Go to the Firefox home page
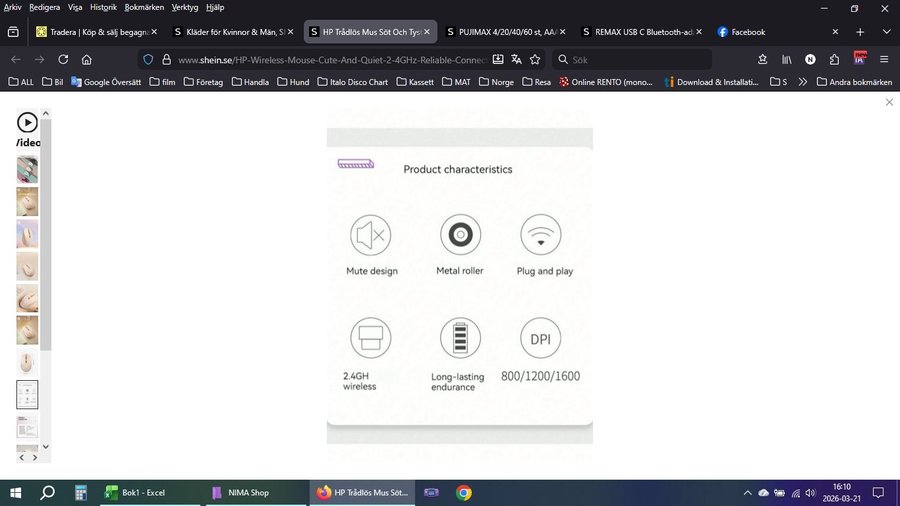900x506 pixels. coord(87,59)
